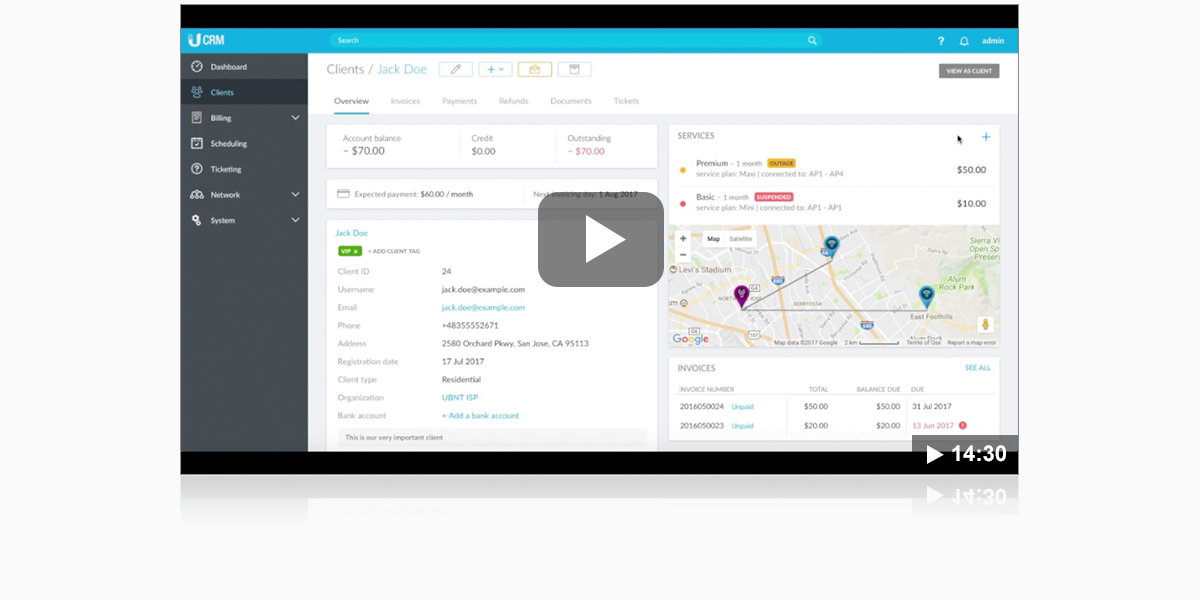1200x600 pixels.
Task: Open notifications via the bell icon
Action: click(x=964, y=40)
